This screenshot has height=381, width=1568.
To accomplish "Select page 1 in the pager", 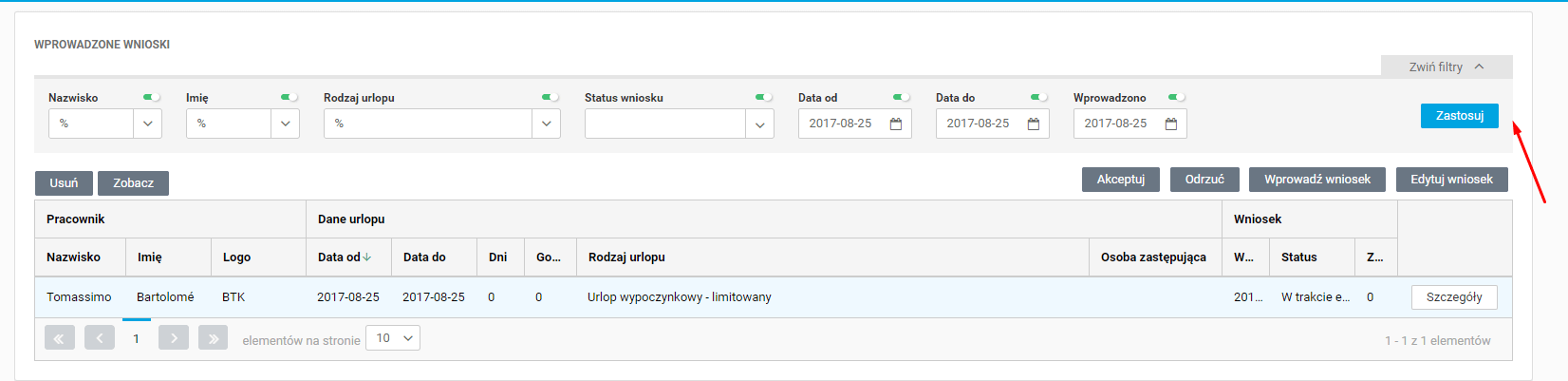I will 137,338.
